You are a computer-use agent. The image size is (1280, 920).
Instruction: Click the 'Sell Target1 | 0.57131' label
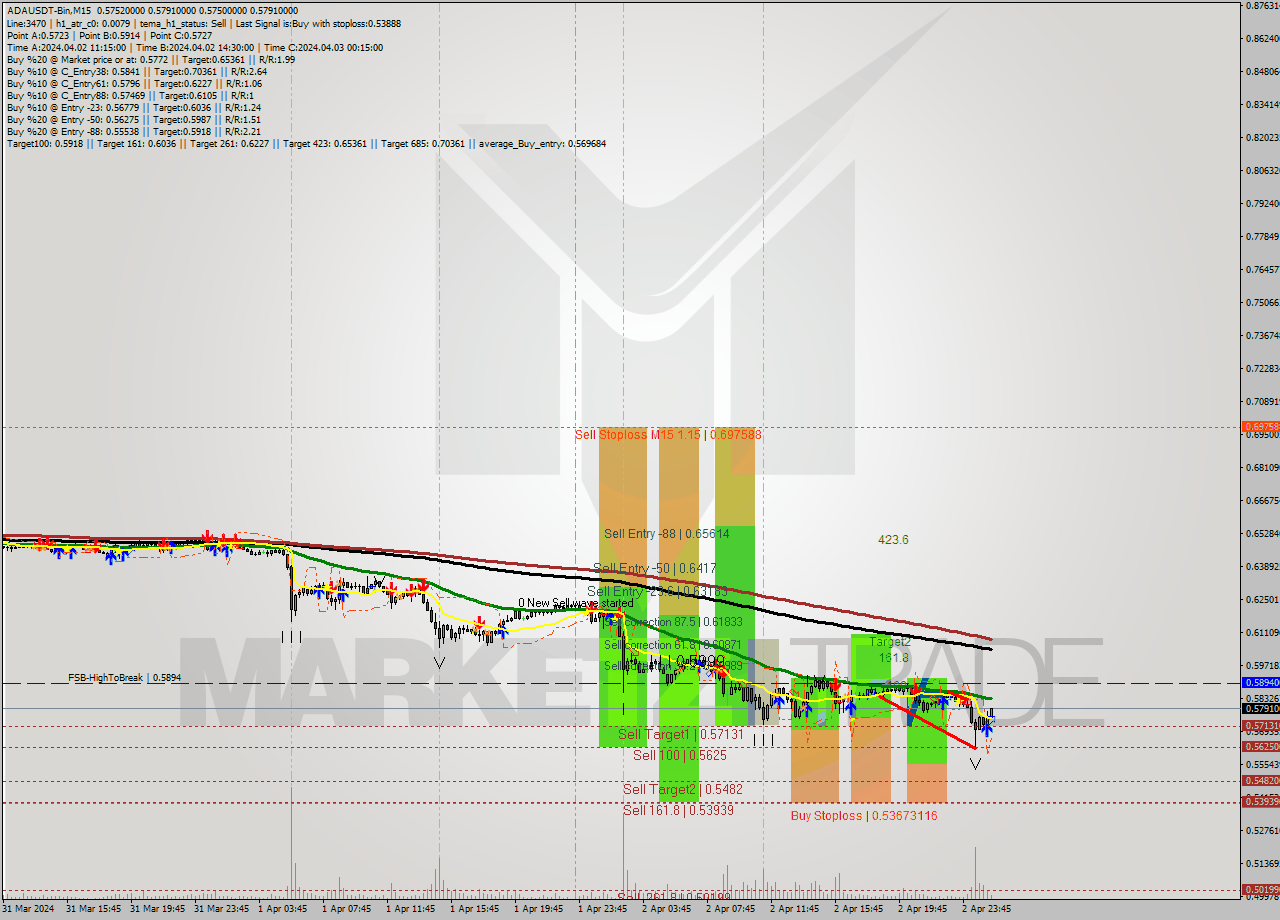(680, 734)
